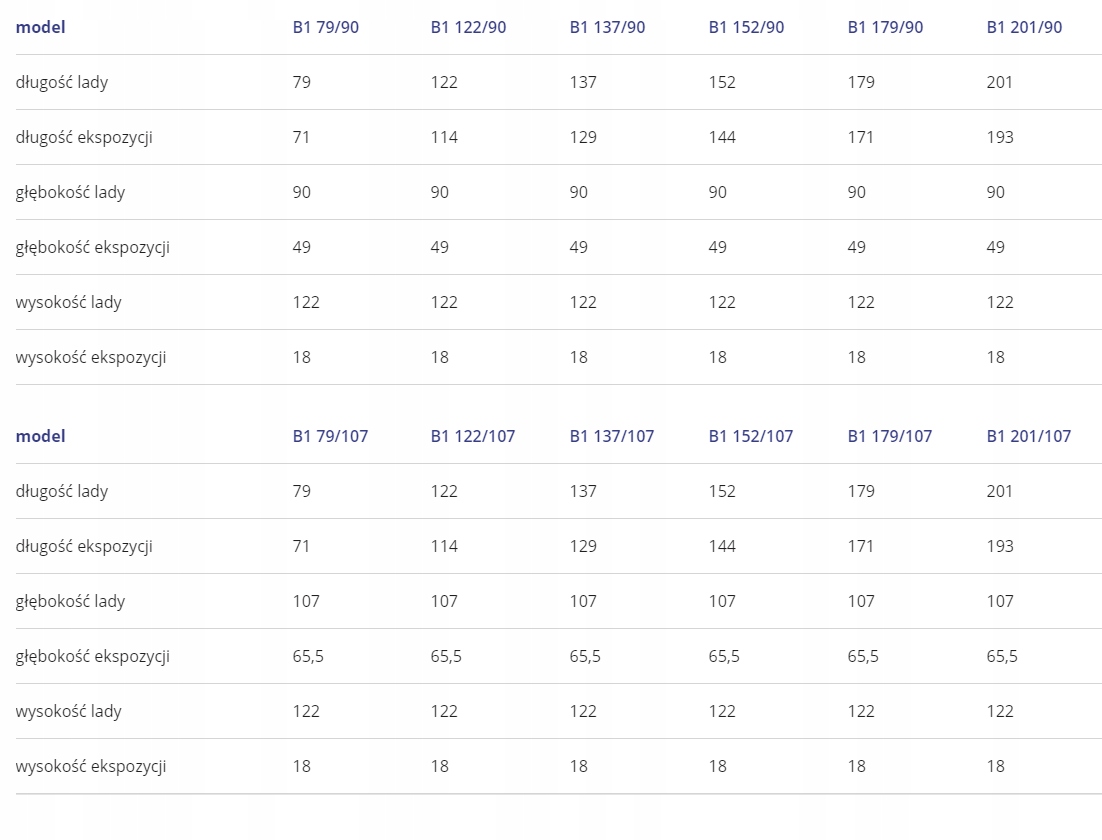Select the "B1 201/90" model header
This screenshot has height=840, width=1102.
coord(1024,27)
